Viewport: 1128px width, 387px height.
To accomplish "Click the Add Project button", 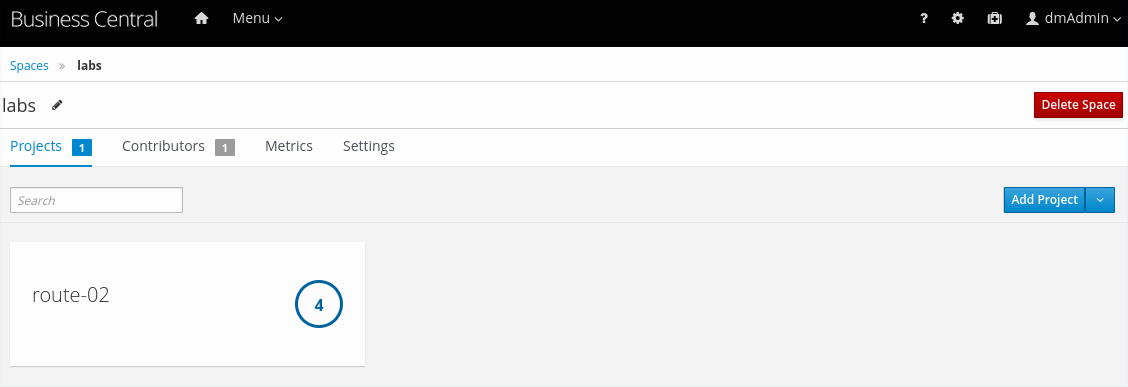I will pyautogui.click(x=1045, y=200).
